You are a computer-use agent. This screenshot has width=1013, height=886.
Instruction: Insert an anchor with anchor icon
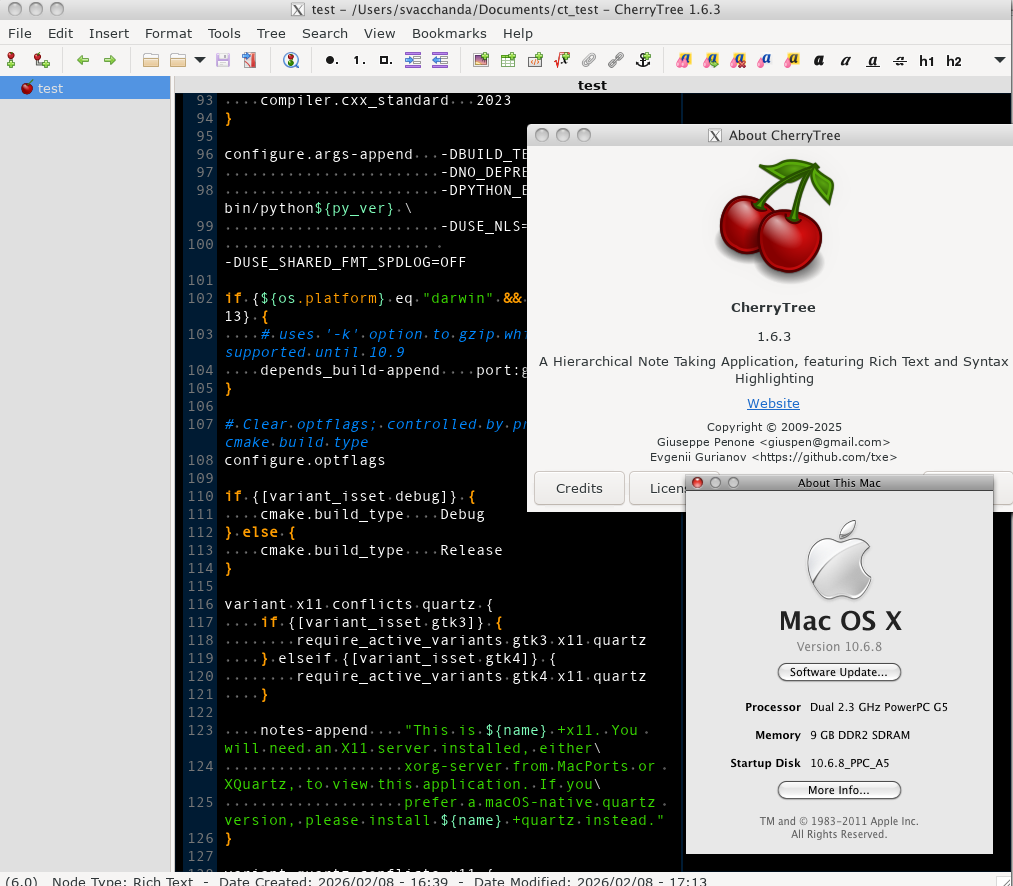point(643,60)
